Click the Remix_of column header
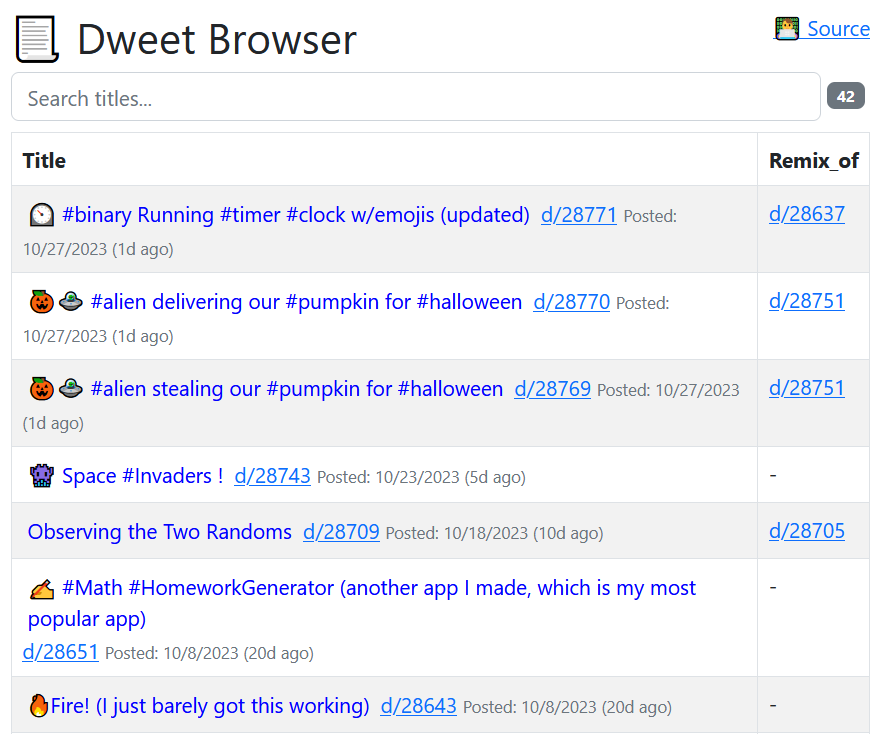 (x=813, y=160)
